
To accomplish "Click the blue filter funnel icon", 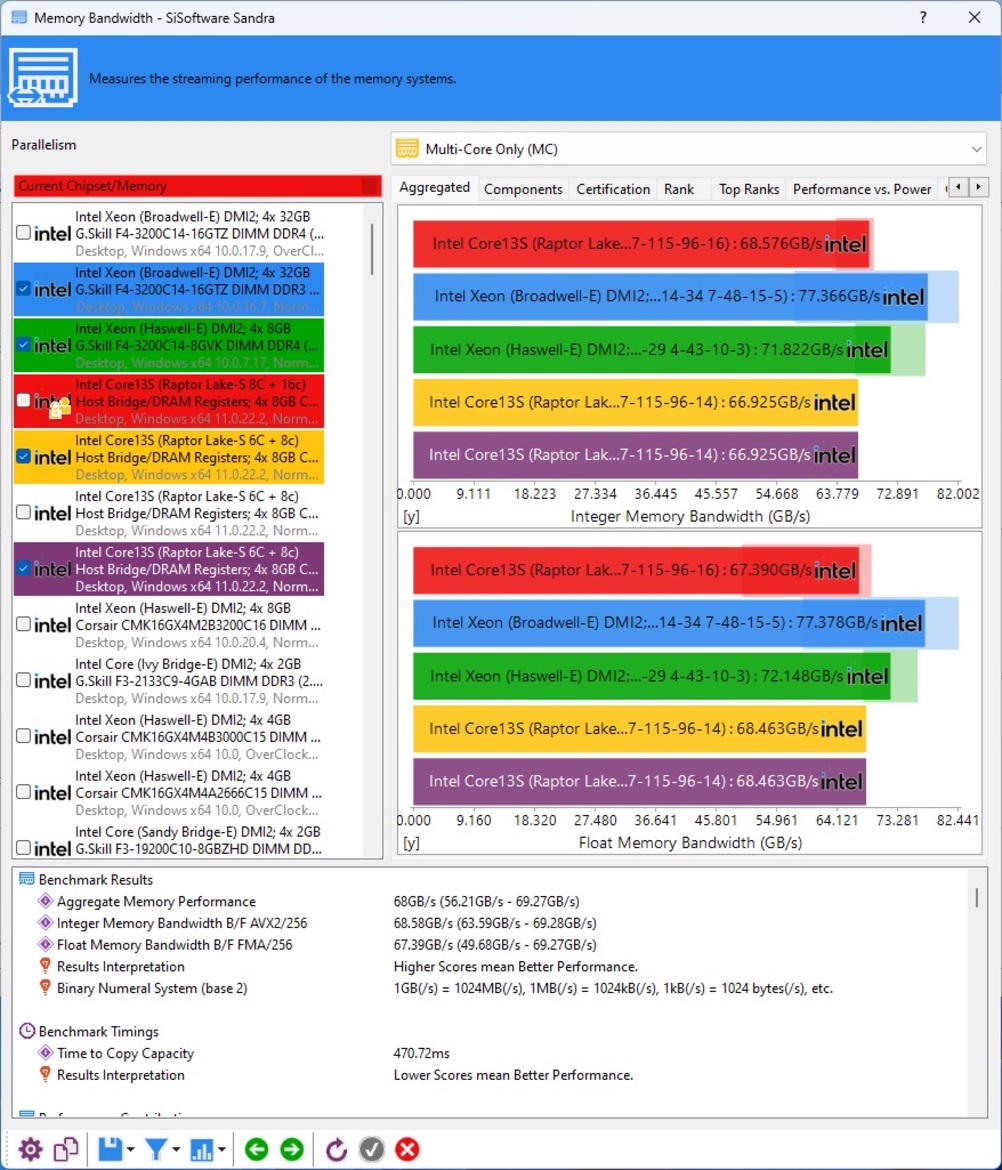I will 156,1149.
